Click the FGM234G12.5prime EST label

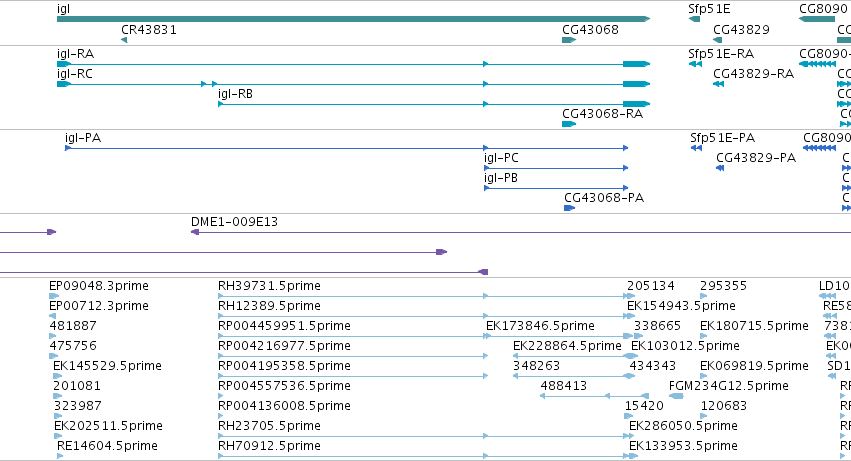728,386
